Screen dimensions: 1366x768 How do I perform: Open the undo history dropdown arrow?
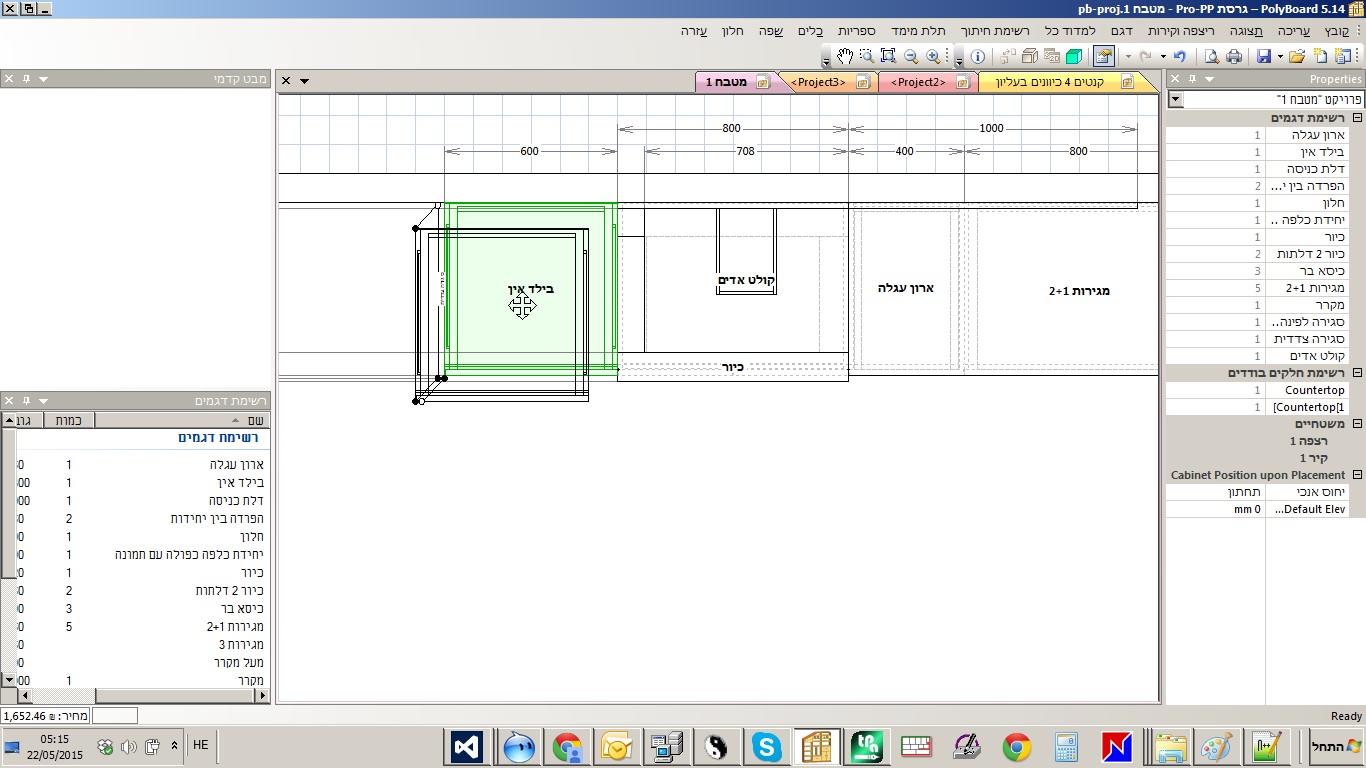(x=1163, y=56)
